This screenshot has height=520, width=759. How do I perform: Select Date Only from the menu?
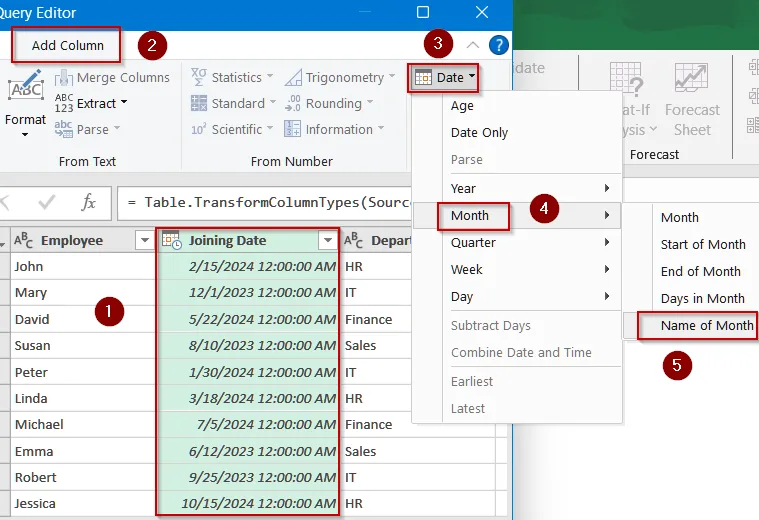coord(479,133)
